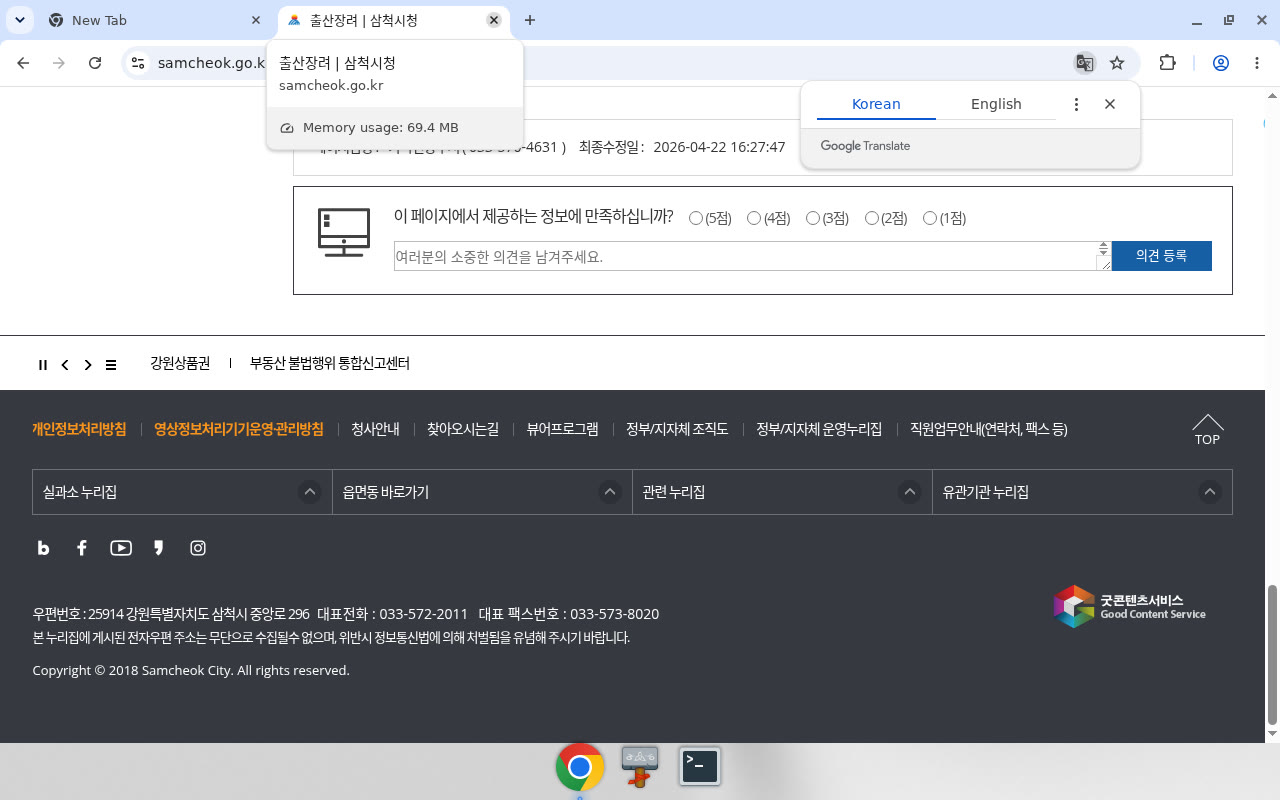
Task: Pause the banner rotation
Action: [x=42, y=365]
